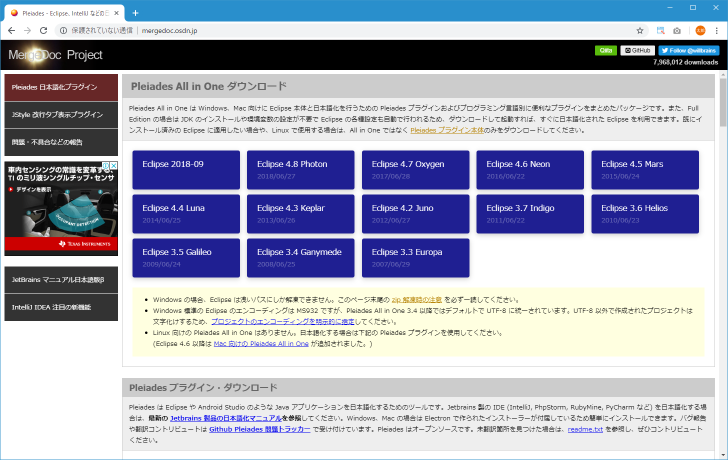Click the Pleiades All in One ダウンロード heading
728x460 pixels.
[209, 86]
